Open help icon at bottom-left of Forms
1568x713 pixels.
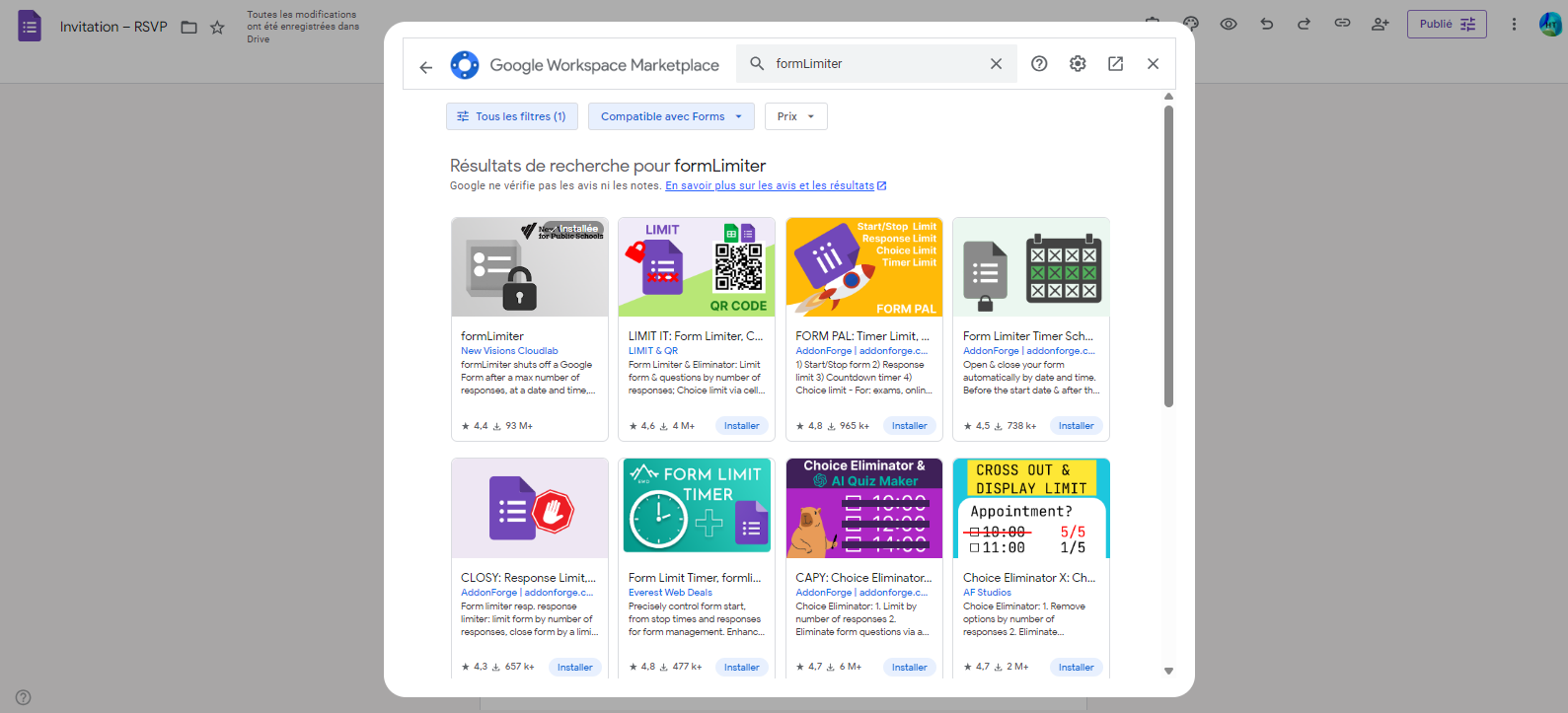click(x=24, y=697)
